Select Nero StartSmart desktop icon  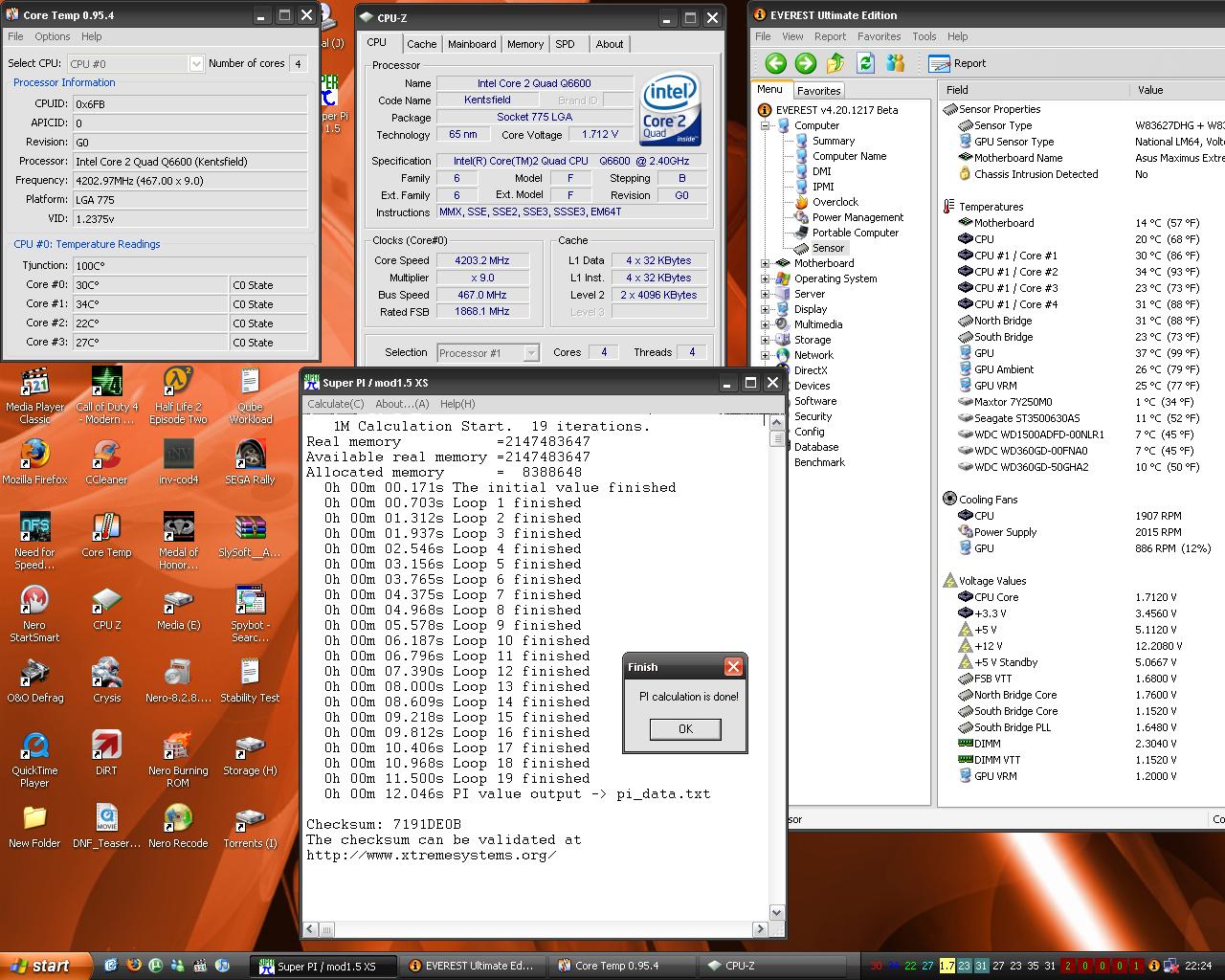34,613
